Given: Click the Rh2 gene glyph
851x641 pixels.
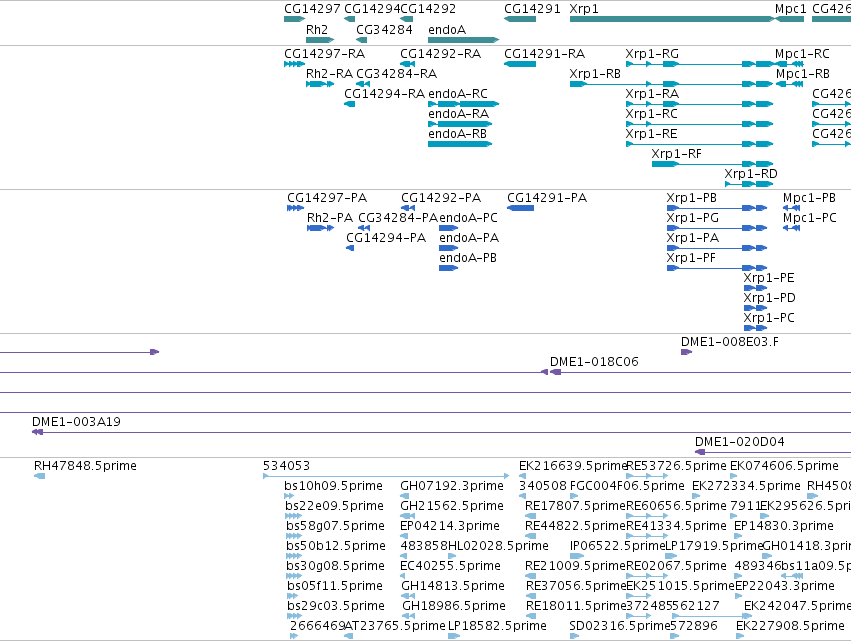Looking at the screenshot, I should coord(320,40).
